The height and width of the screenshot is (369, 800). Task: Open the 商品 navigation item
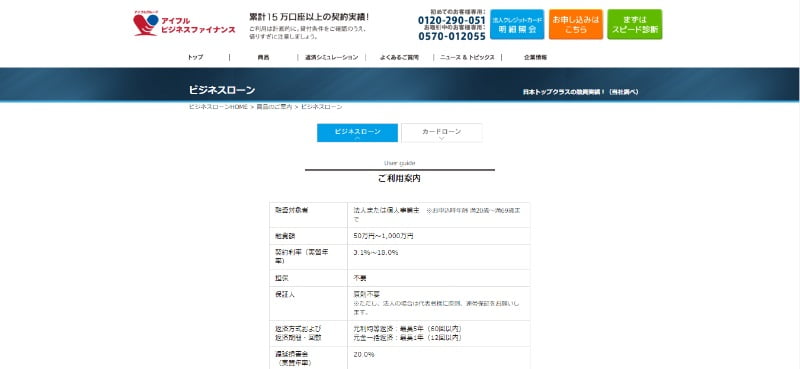click(x=263, y=57)
